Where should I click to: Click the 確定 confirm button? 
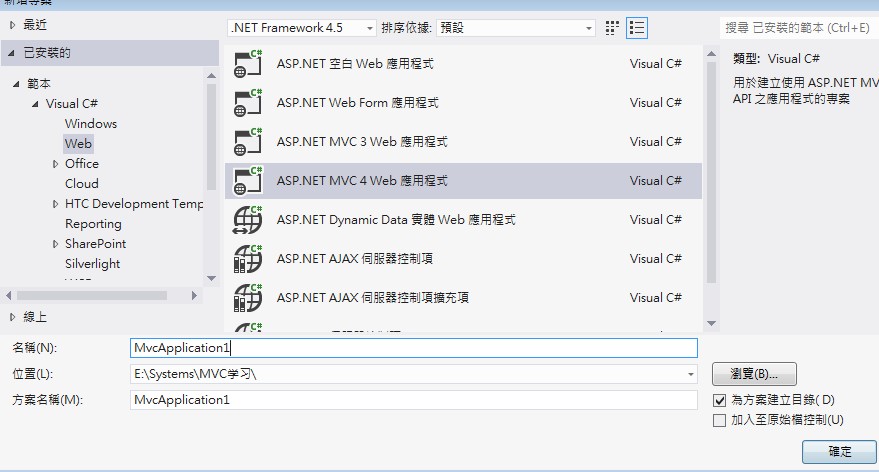(x=839, y=452)
